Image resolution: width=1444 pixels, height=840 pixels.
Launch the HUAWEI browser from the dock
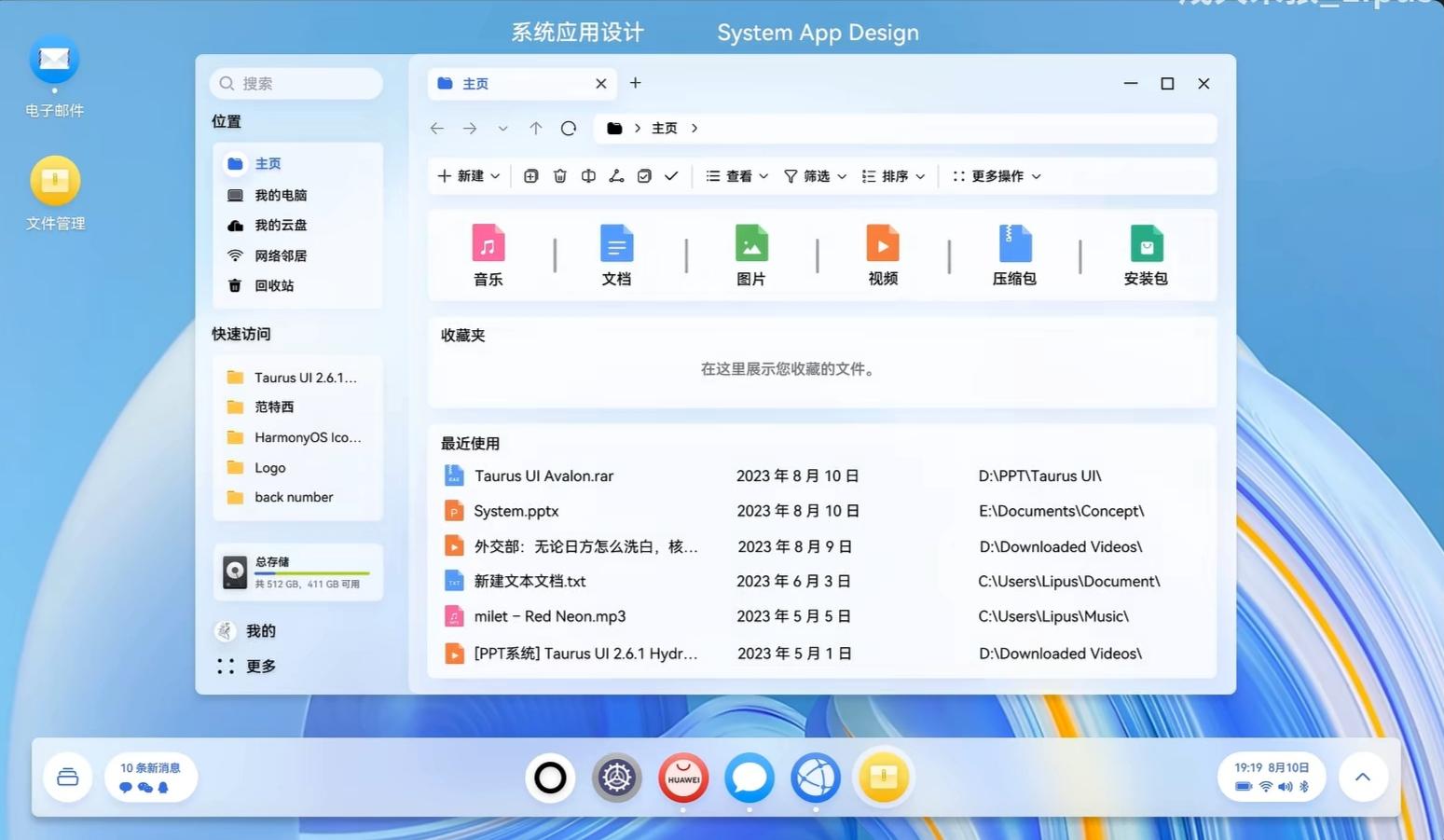682,777
